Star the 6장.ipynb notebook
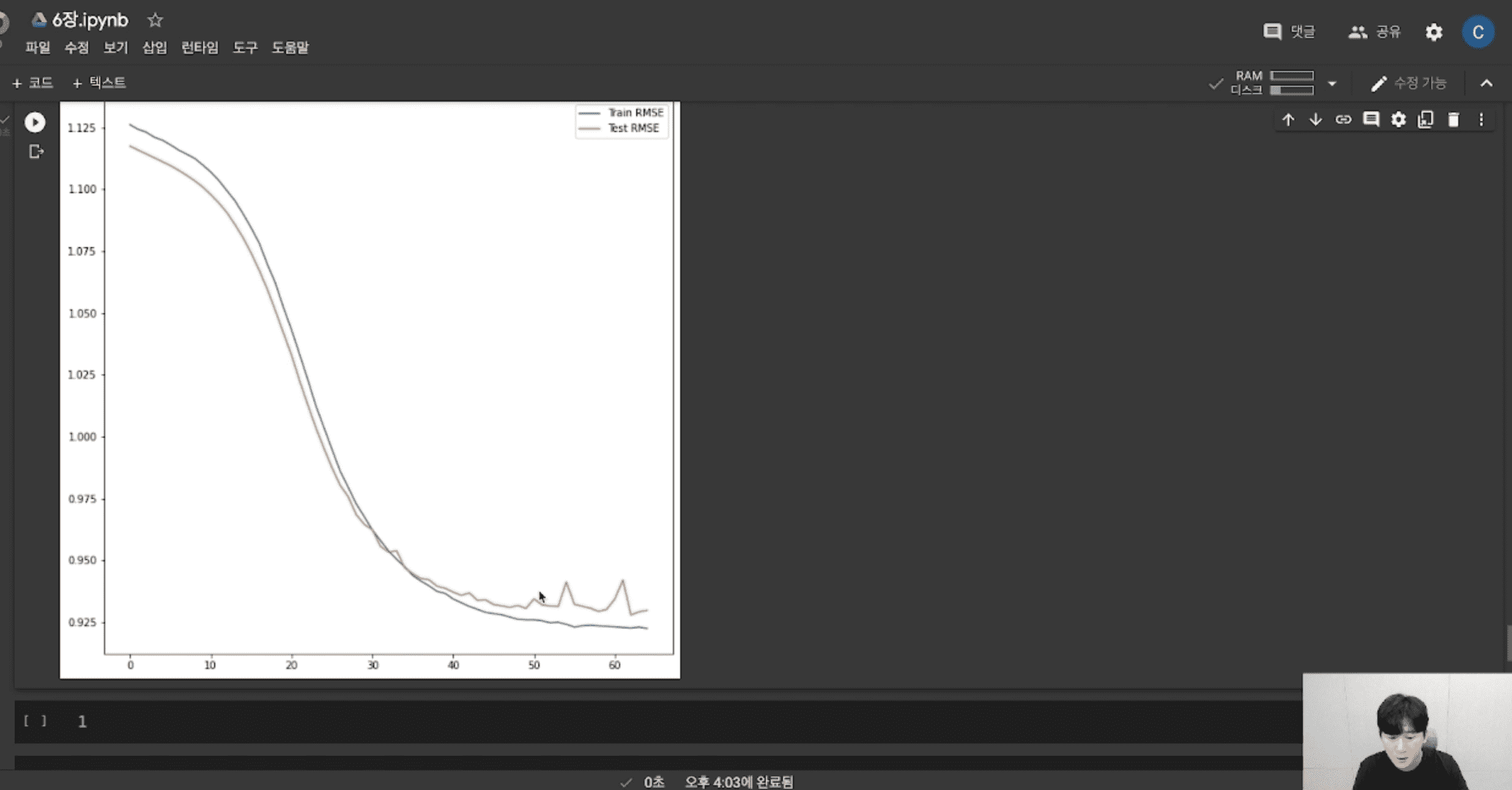 pyautogui.click(x=155, y=20)
